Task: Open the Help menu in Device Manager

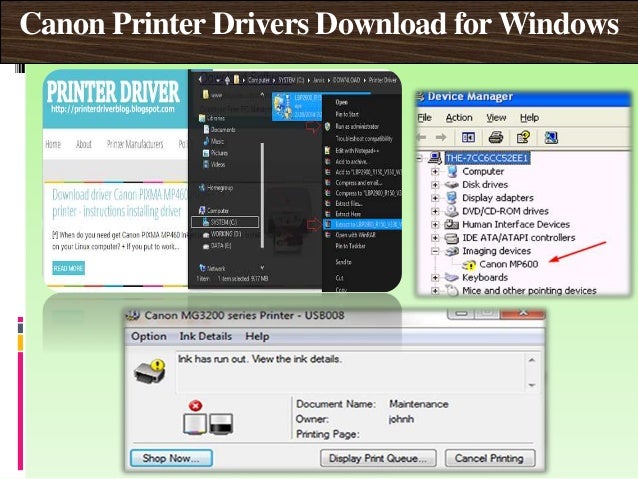Action: click(529, 118)
